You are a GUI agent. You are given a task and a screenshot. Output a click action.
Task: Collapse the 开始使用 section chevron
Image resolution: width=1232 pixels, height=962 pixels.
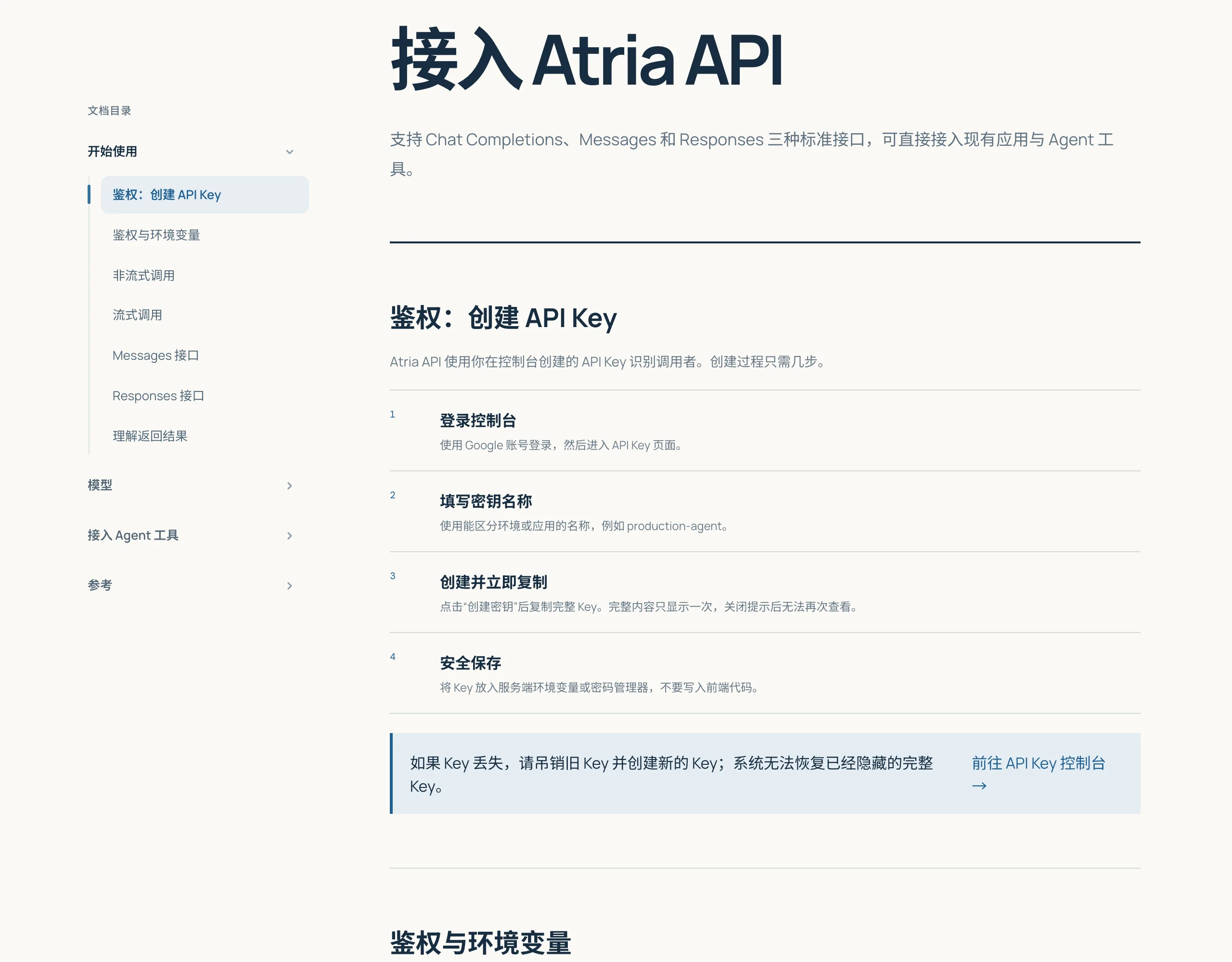pos(289,152)
